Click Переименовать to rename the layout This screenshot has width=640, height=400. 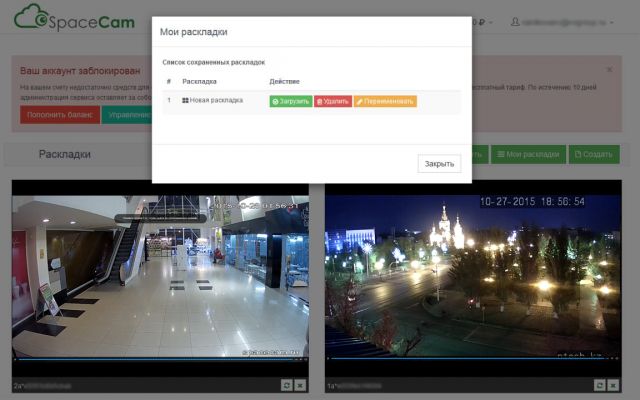coord(385,101)
